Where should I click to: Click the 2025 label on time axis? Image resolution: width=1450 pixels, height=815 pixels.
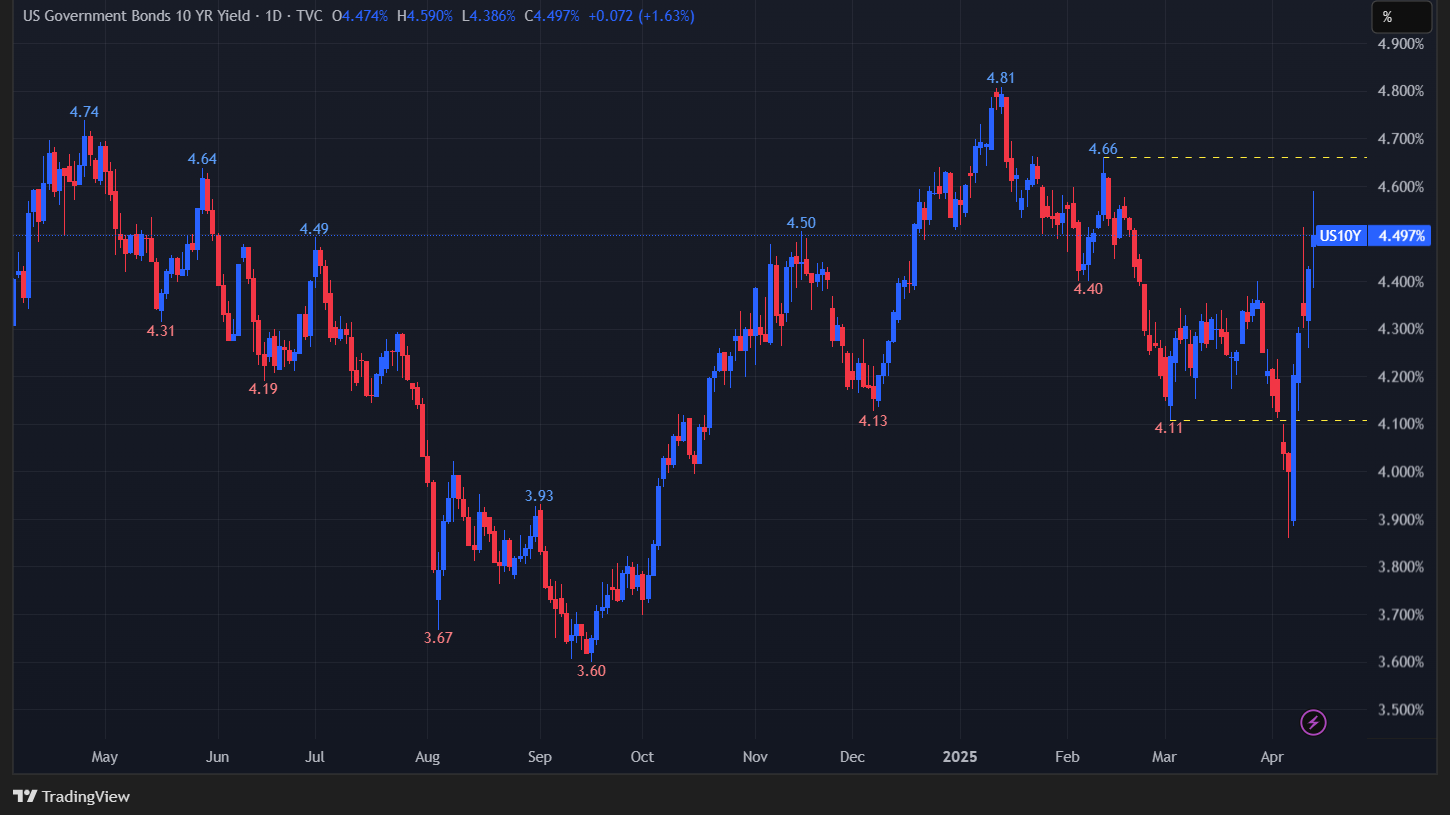pyautogui.click(x=961, y=757)
